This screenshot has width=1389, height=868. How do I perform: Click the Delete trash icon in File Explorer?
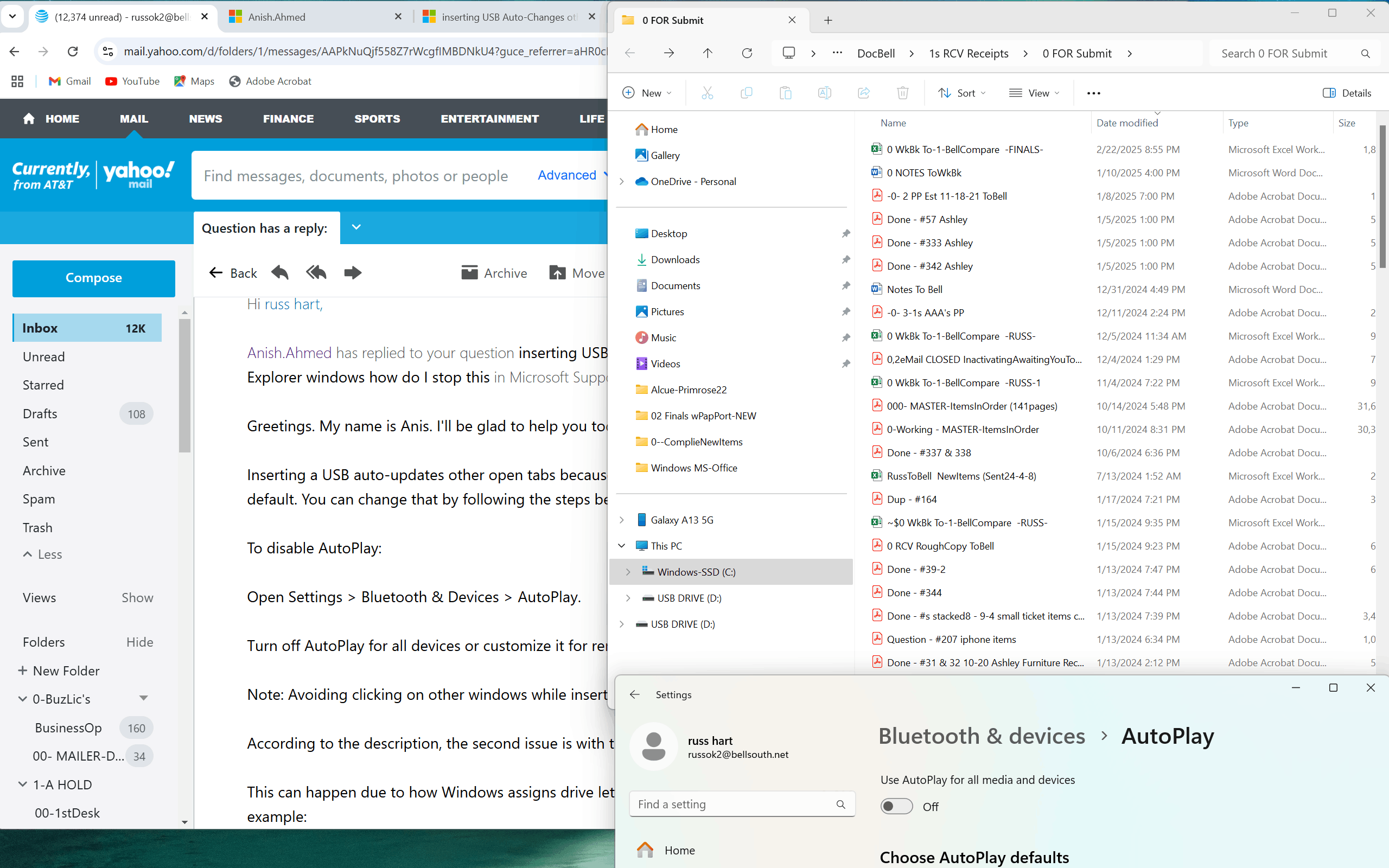point(902,93)
